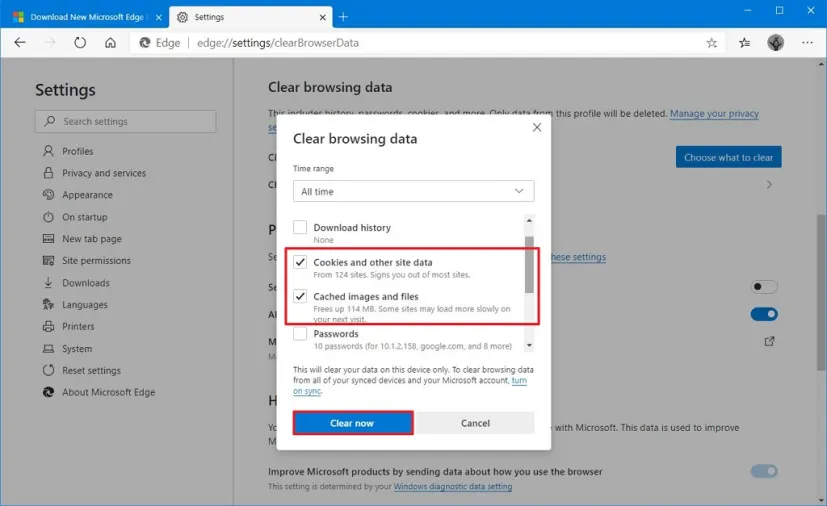Open a new tab with plus icon

(x=343, y=17)
